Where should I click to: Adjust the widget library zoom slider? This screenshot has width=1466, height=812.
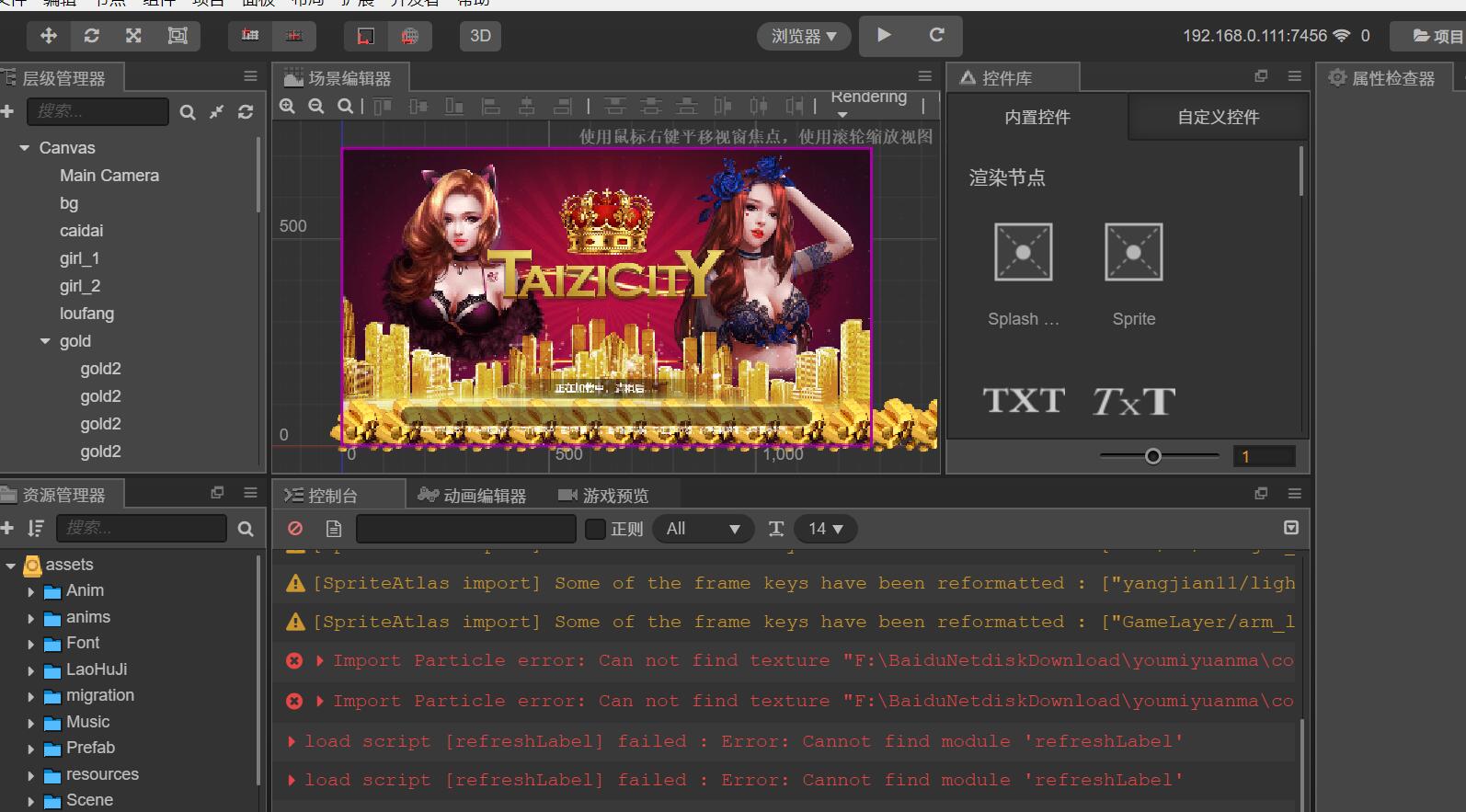click(1152, 456)
